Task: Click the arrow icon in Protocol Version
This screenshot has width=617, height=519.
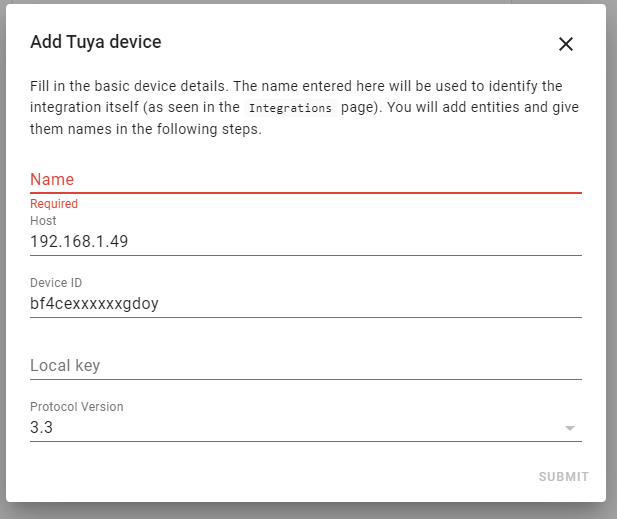Action: click(570, 428)
